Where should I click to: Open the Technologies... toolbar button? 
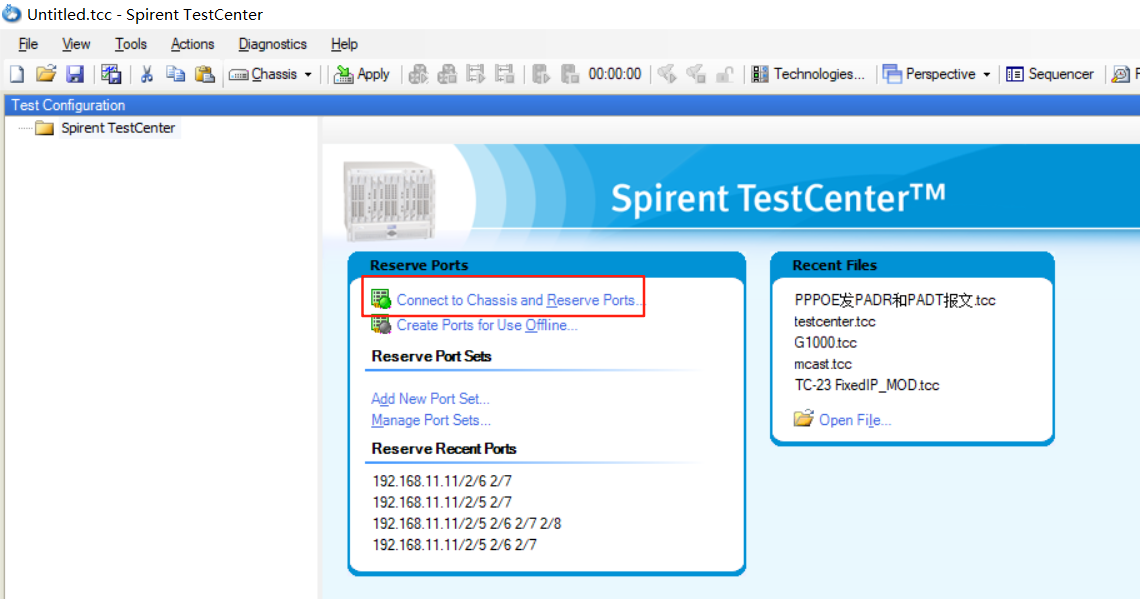pyautogui.click(x=808, y=74)
